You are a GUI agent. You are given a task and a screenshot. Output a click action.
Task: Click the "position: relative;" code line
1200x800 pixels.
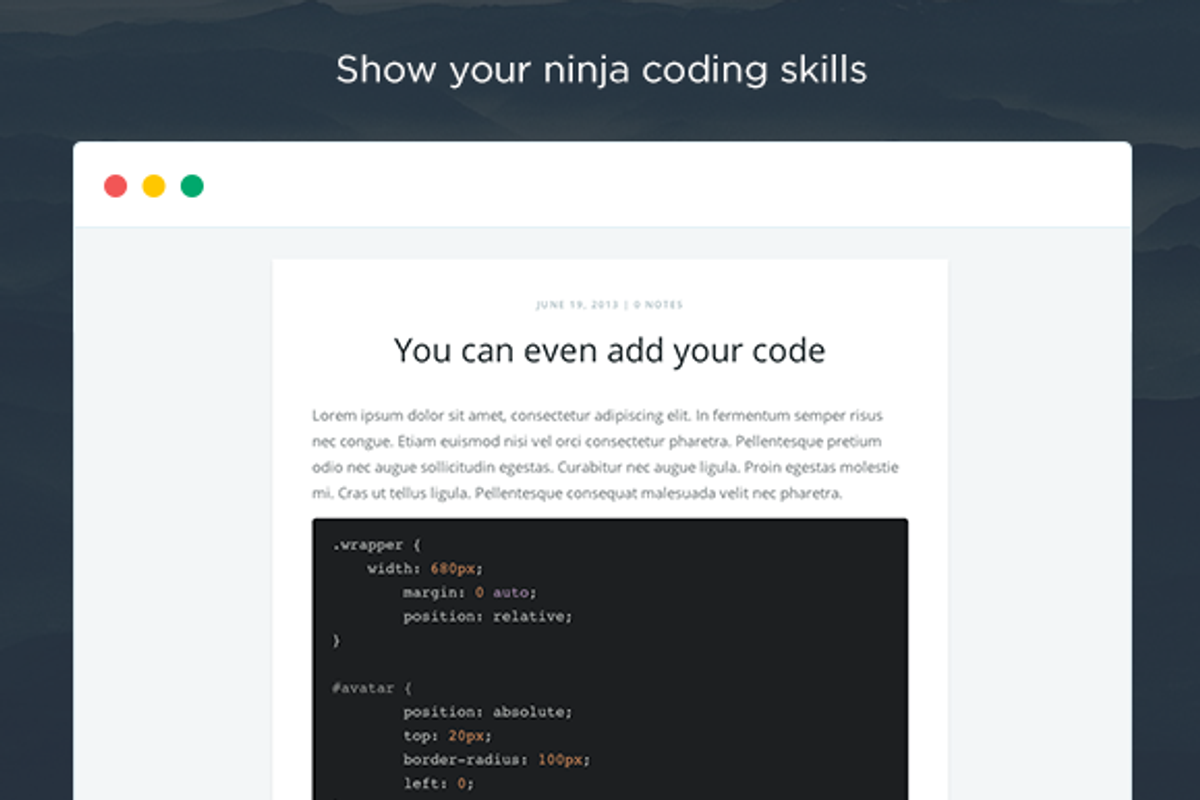[488, 617]
